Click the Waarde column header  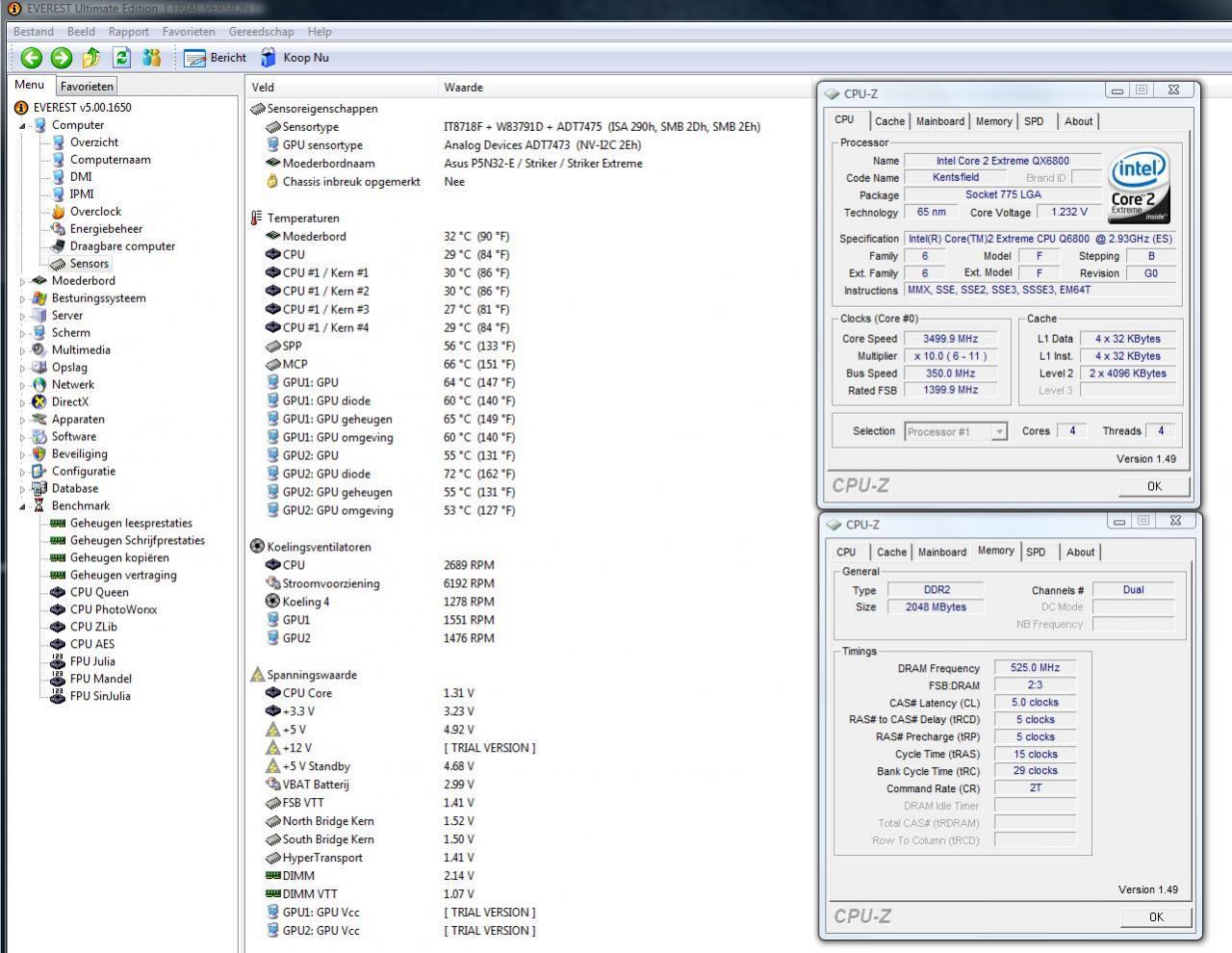463,88
